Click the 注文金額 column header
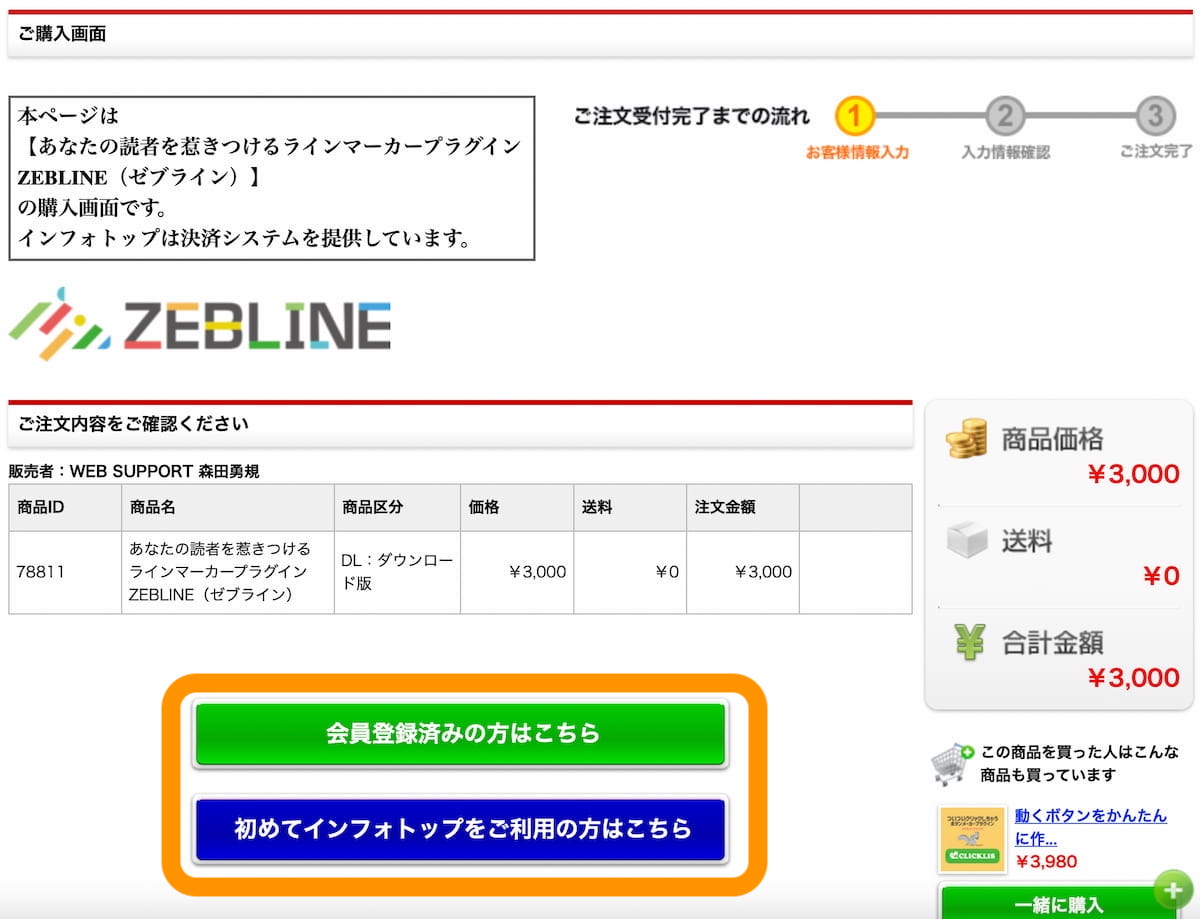This screenshot has height=919, width=1200. coord(725,507)
